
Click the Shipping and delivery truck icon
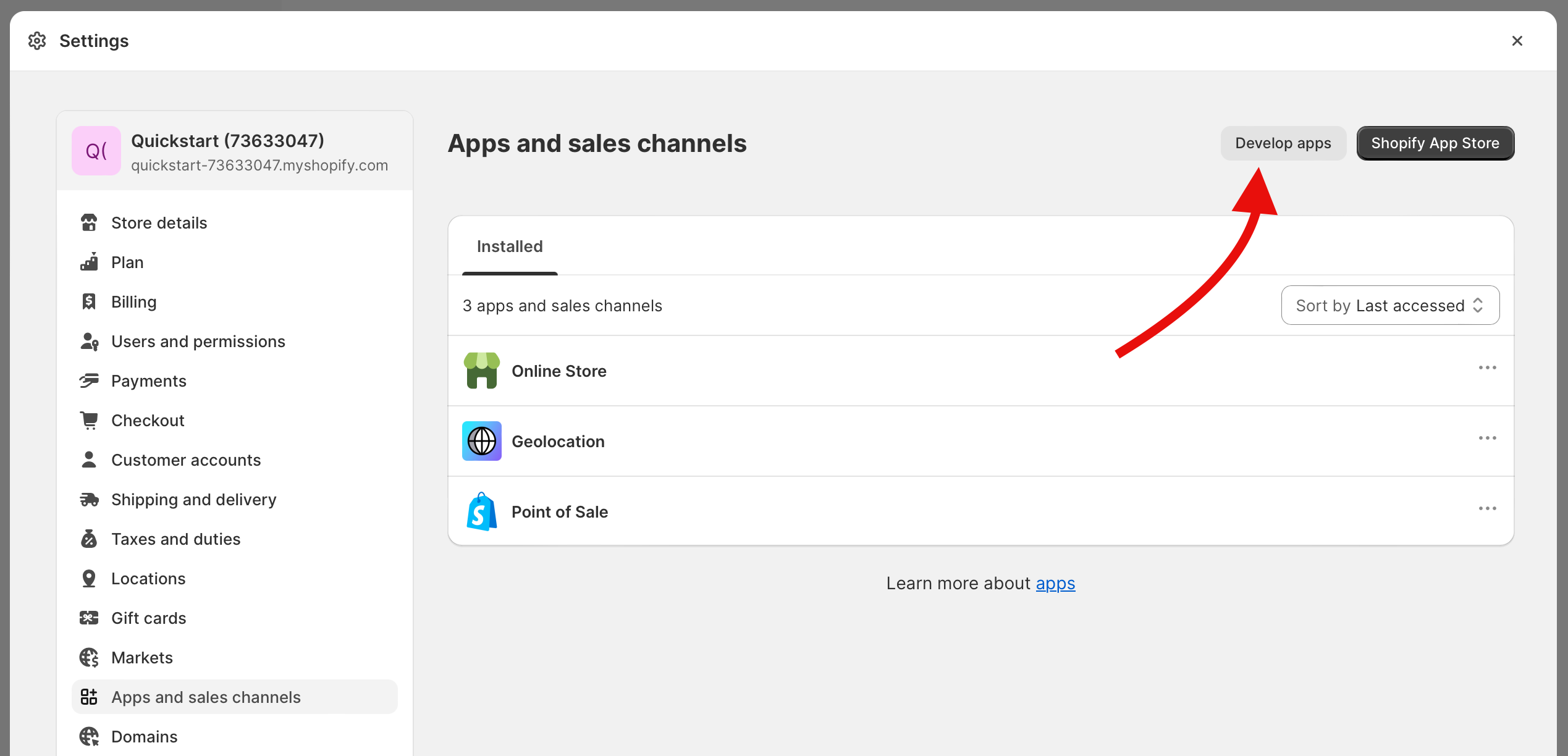pos(89,500)
